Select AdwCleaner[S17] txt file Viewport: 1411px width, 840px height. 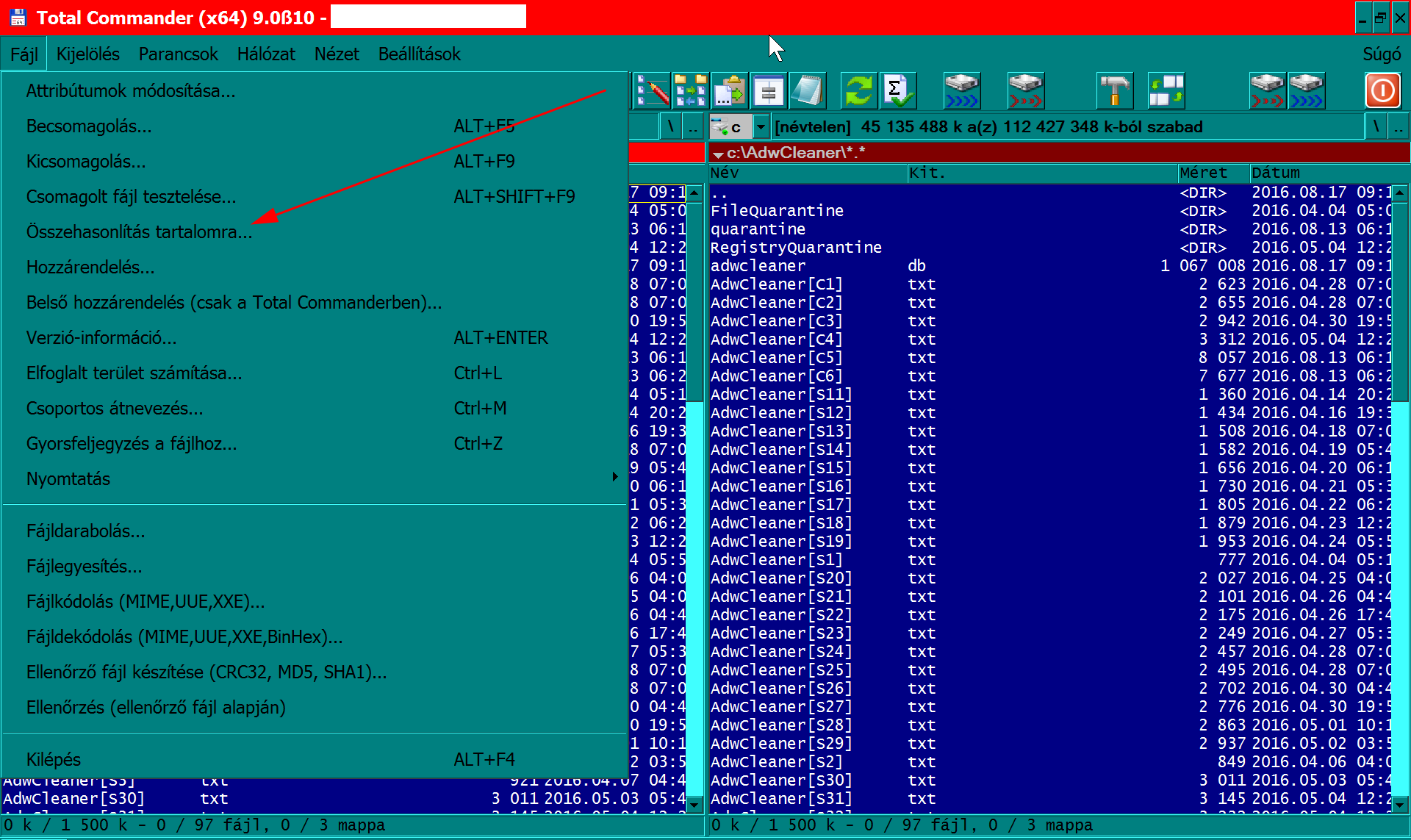pyautogui.click(x=1050, y=505)
